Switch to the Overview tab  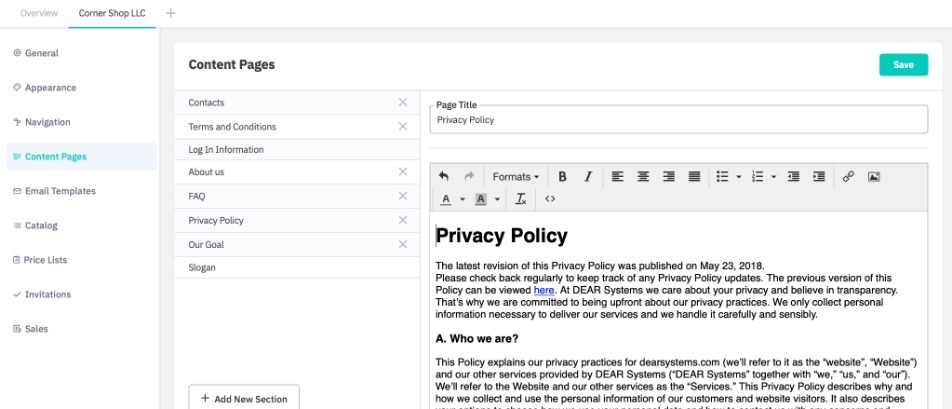[x=39, y=13]
